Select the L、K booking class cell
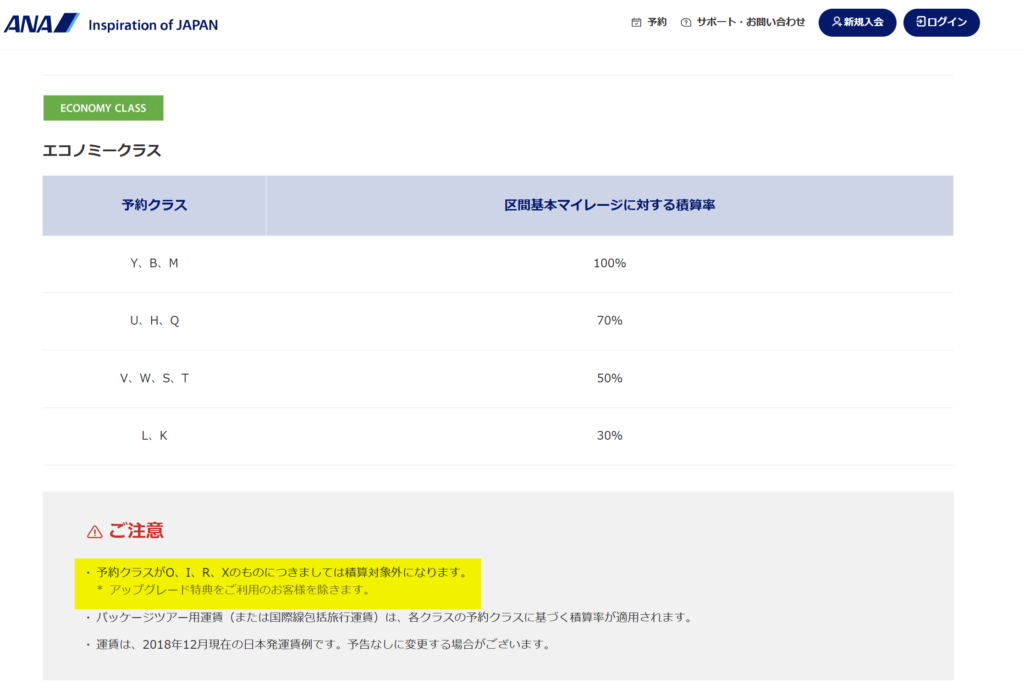 (154, 436)
